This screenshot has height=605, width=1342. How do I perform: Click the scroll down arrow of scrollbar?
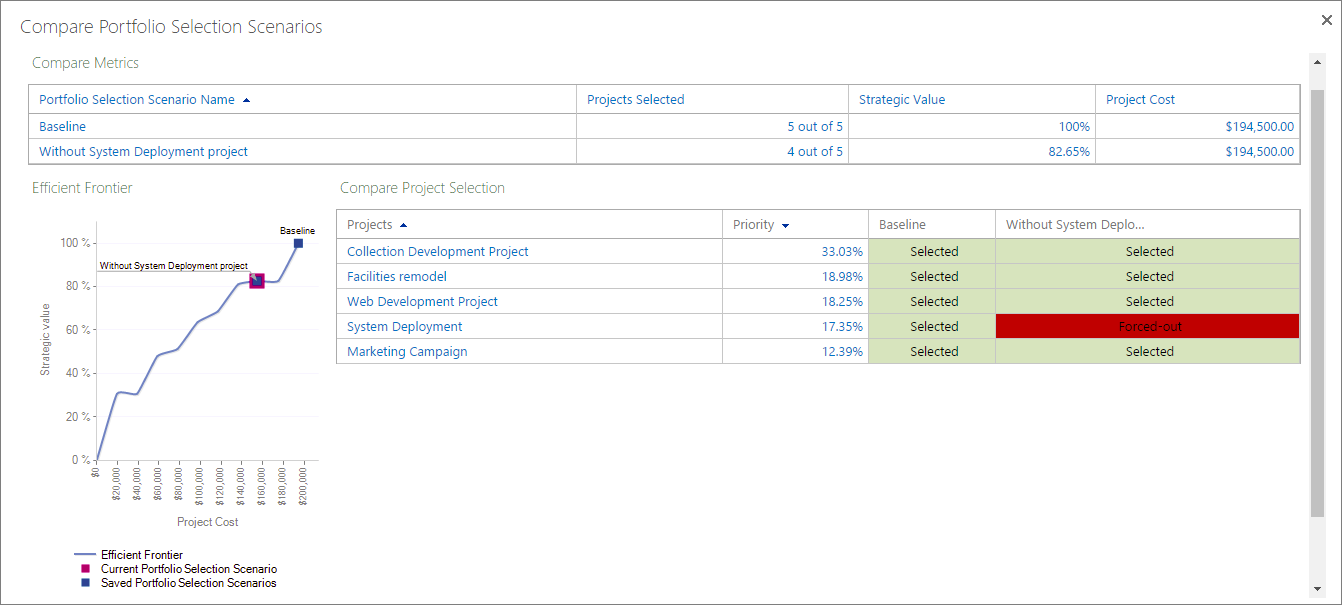tap(1317, 588)
